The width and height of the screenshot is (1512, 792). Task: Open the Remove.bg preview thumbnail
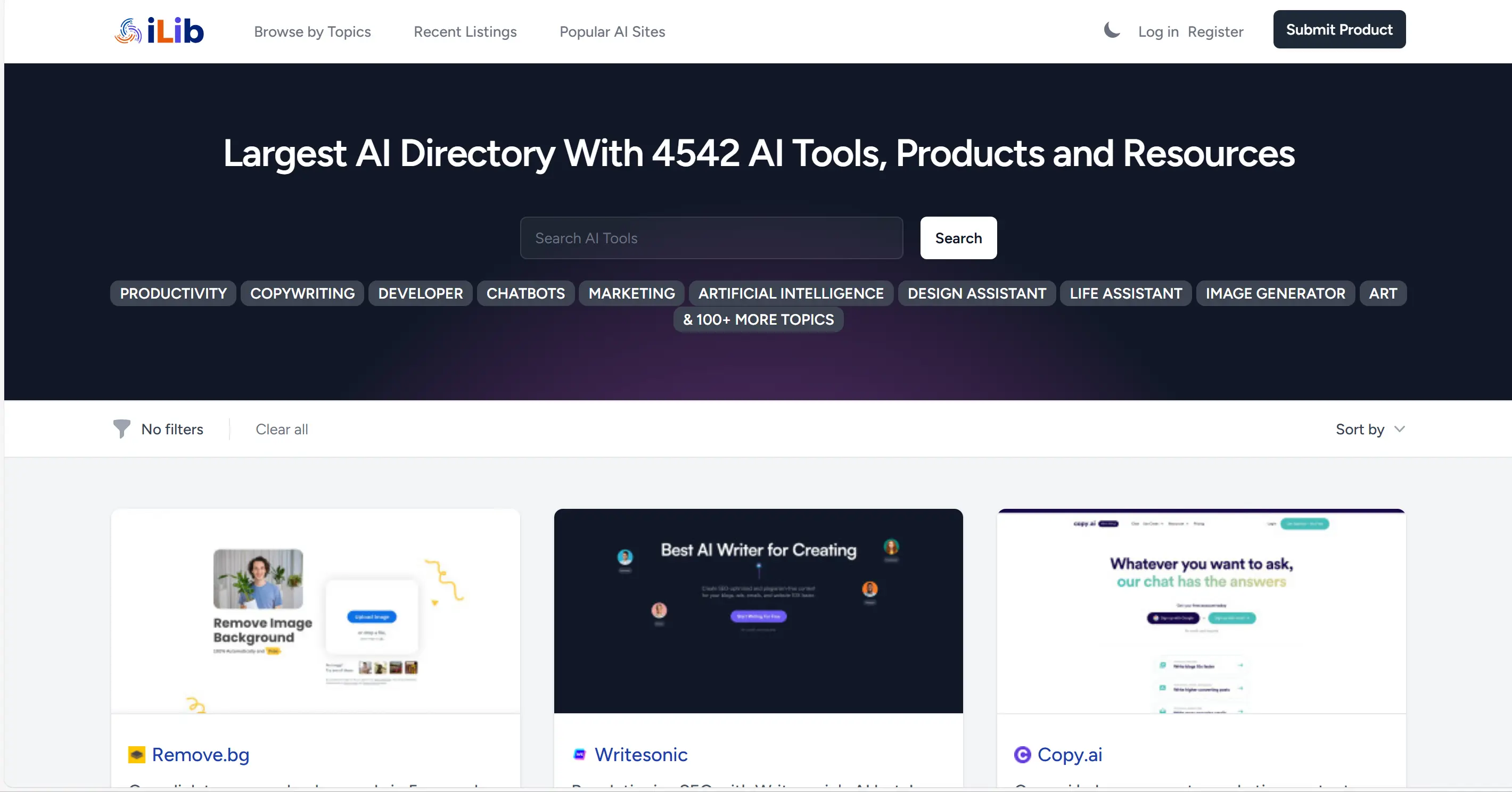315,610
